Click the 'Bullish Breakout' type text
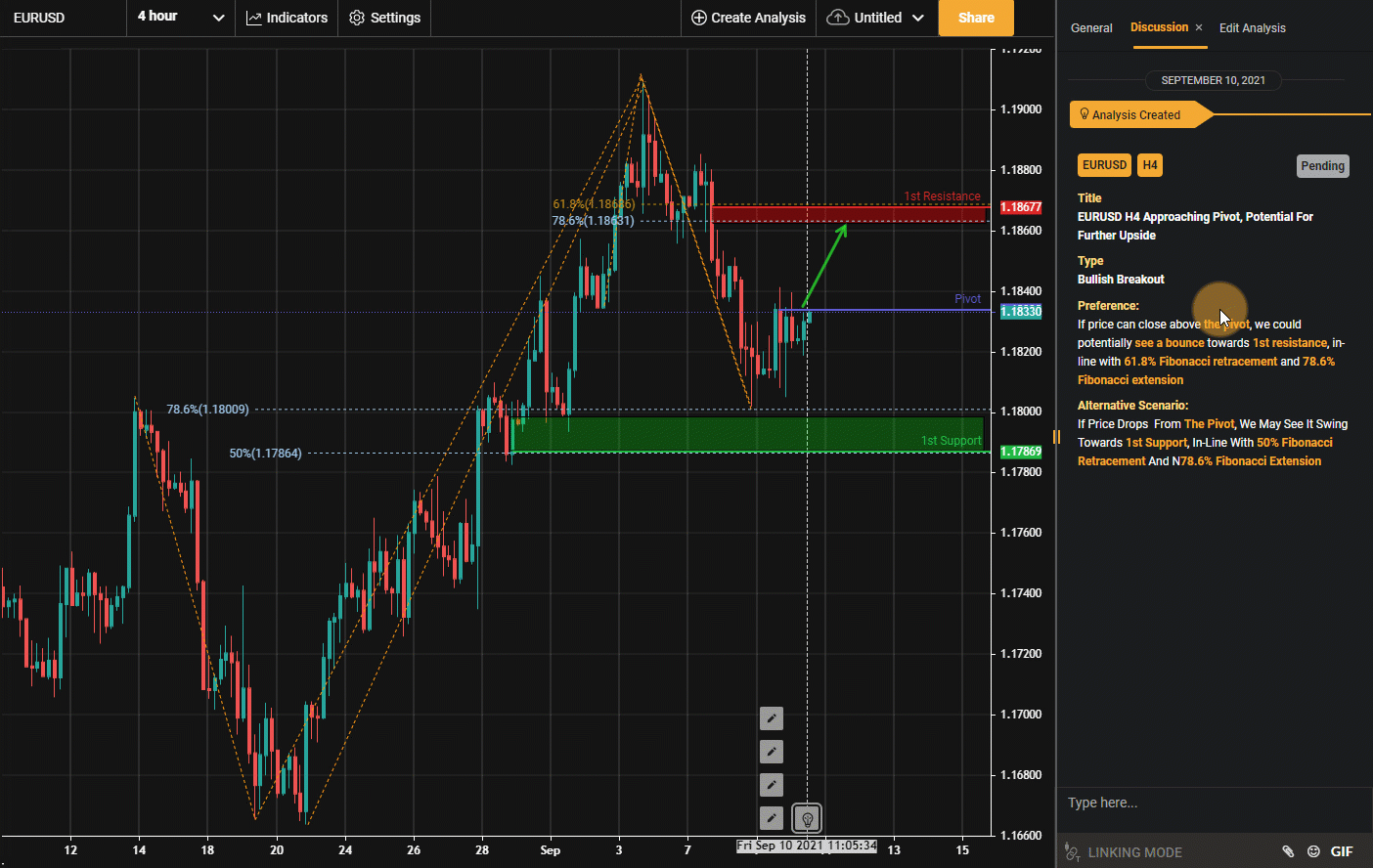The width and height of the screenshot is (1373, 868). click(x=1121, y=280)
